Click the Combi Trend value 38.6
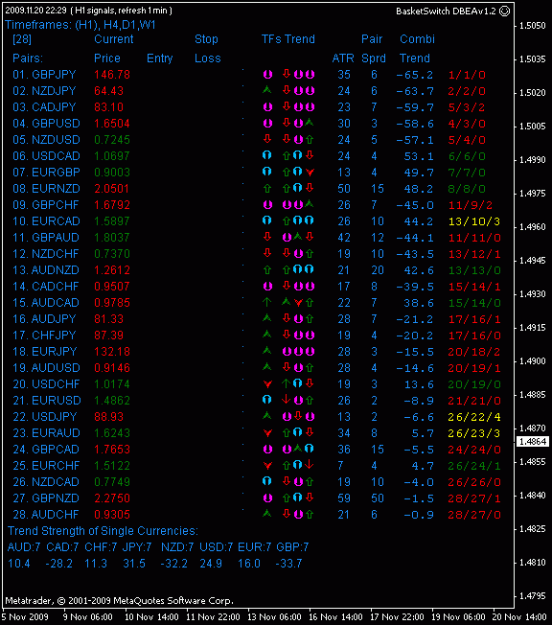This screenshot has width=552, height=625. (418, 303)
